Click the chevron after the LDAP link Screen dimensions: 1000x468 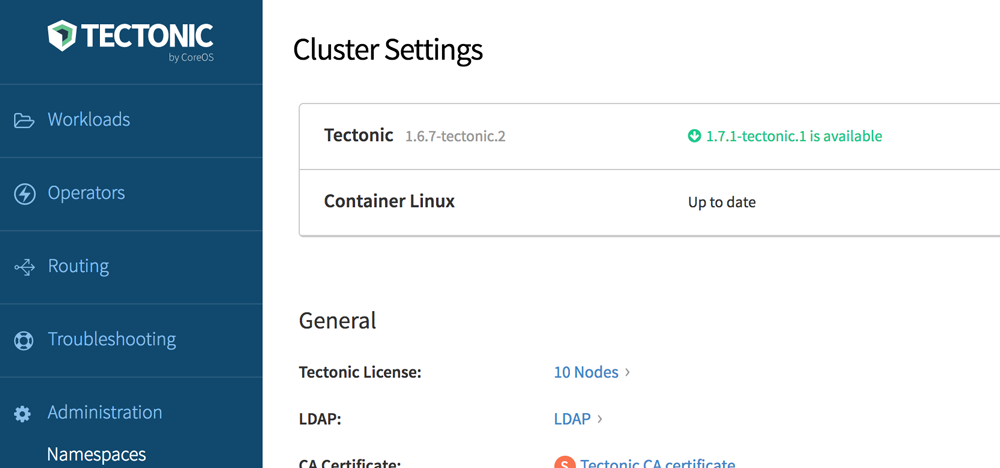coord(599,419)
